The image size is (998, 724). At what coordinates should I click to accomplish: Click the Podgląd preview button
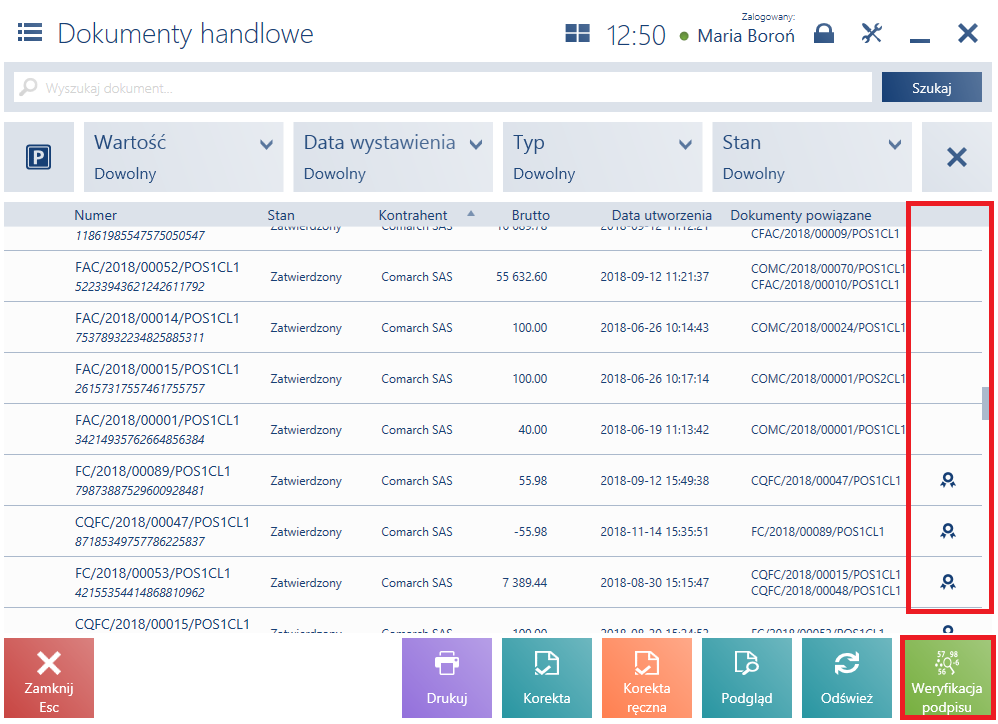[747, 678]
